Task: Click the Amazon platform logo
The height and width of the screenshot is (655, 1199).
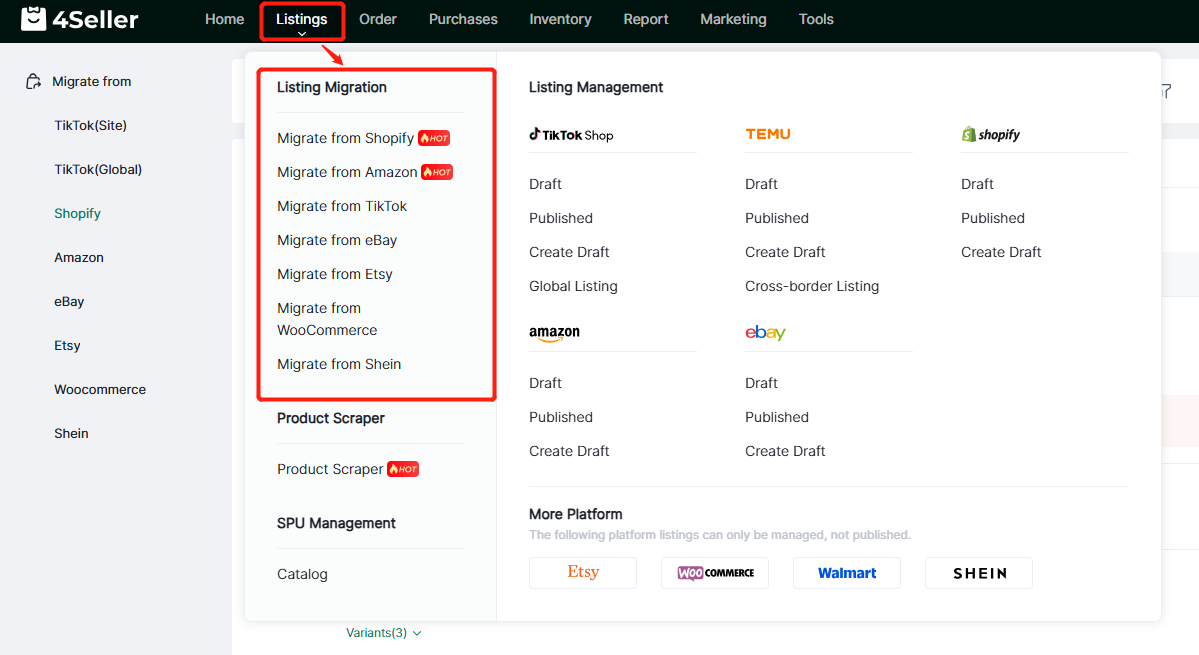Action: point(554,333)
